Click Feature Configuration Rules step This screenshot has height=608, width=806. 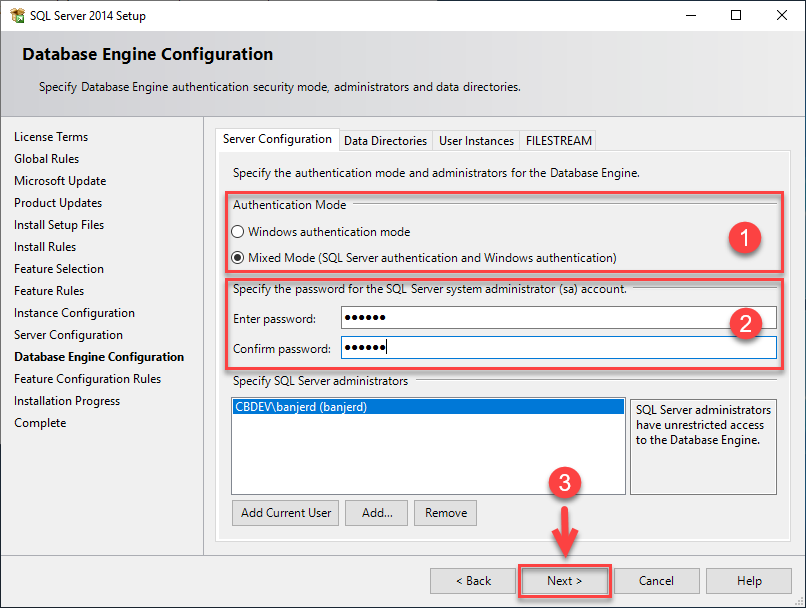[87, 379]
